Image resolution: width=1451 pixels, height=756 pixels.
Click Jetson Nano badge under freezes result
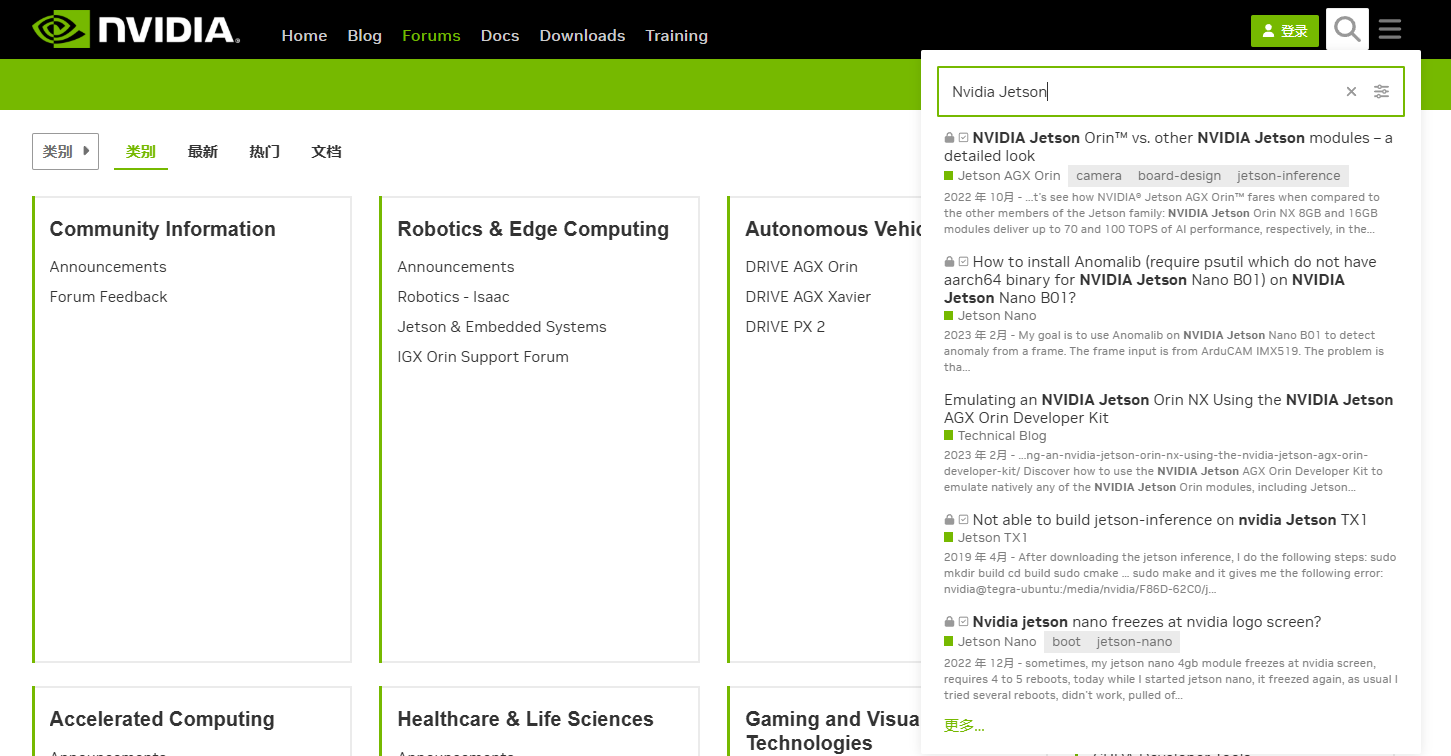(990, 642)
